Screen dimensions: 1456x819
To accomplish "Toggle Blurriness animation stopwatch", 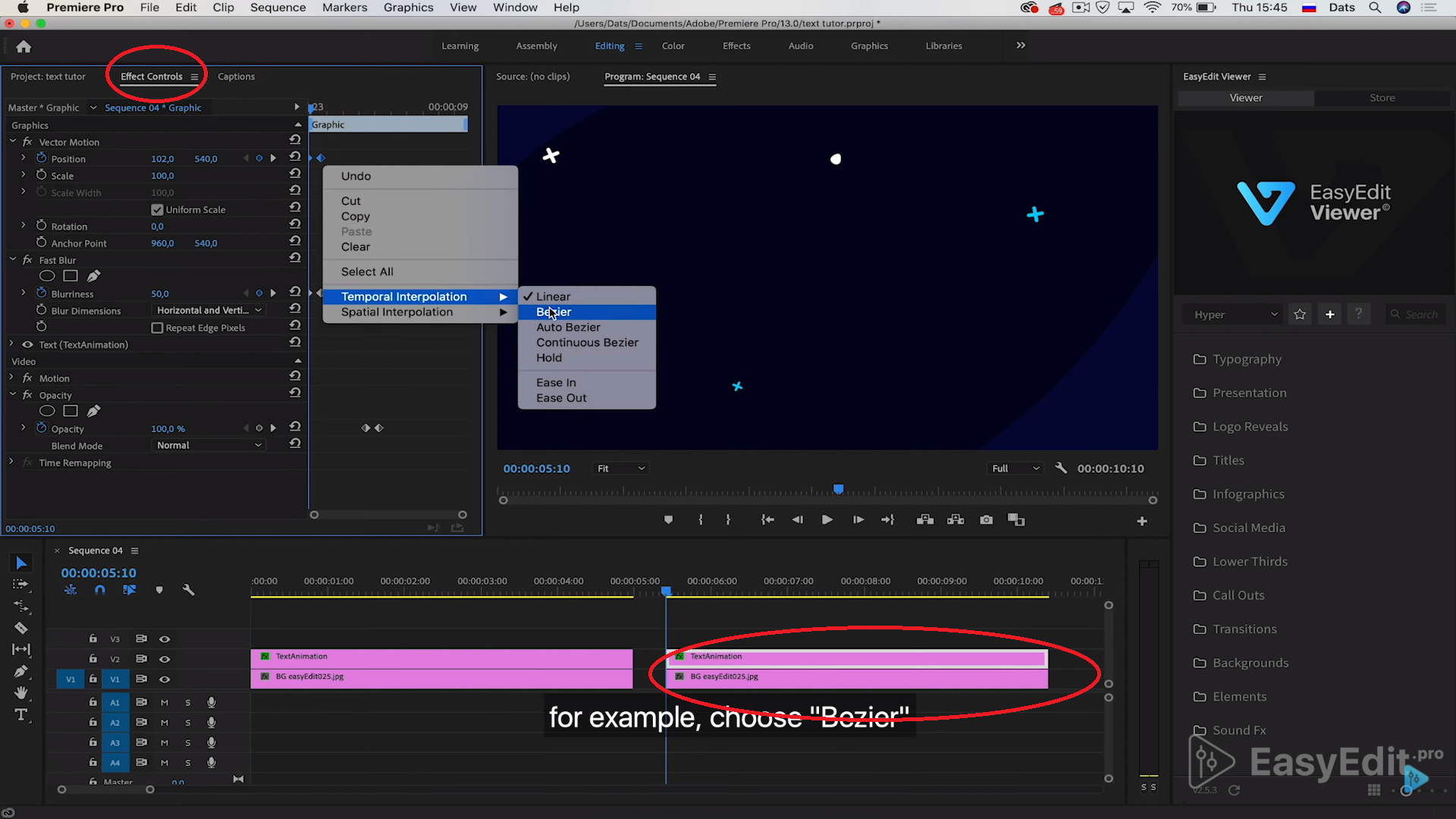I will click(42, 293).
